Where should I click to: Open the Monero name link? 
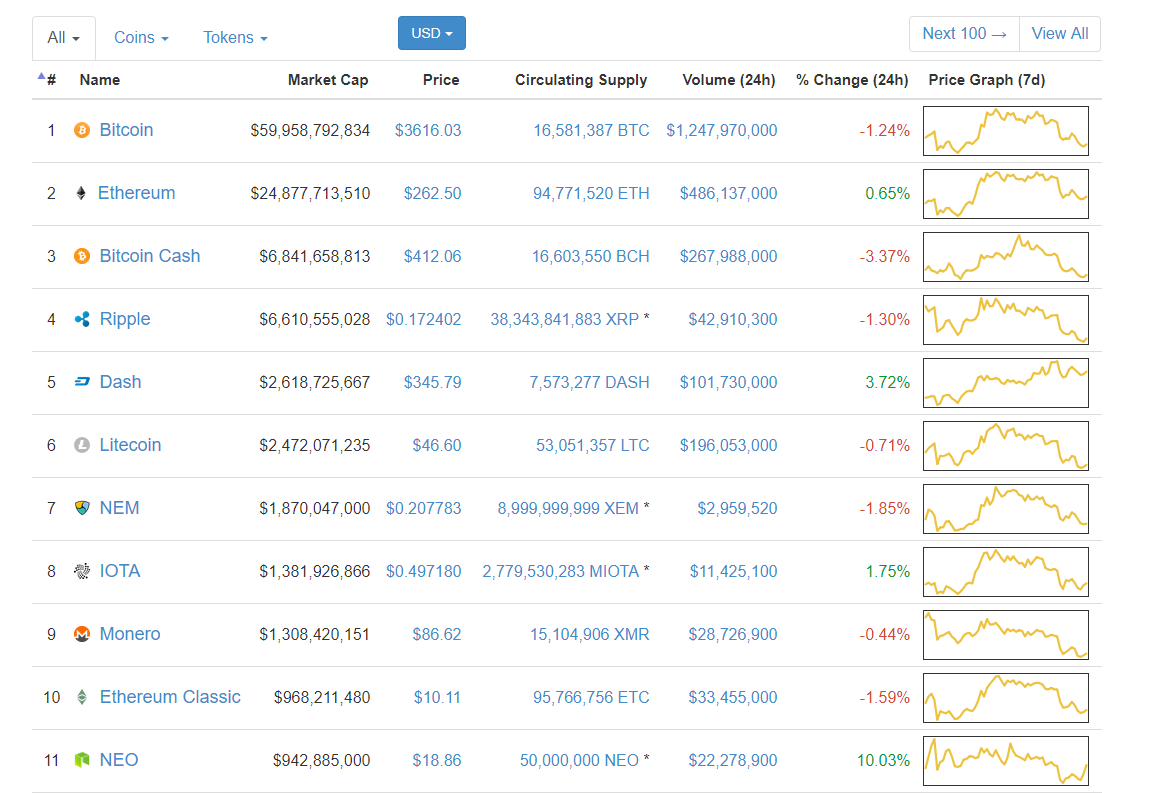click(130, 634)
